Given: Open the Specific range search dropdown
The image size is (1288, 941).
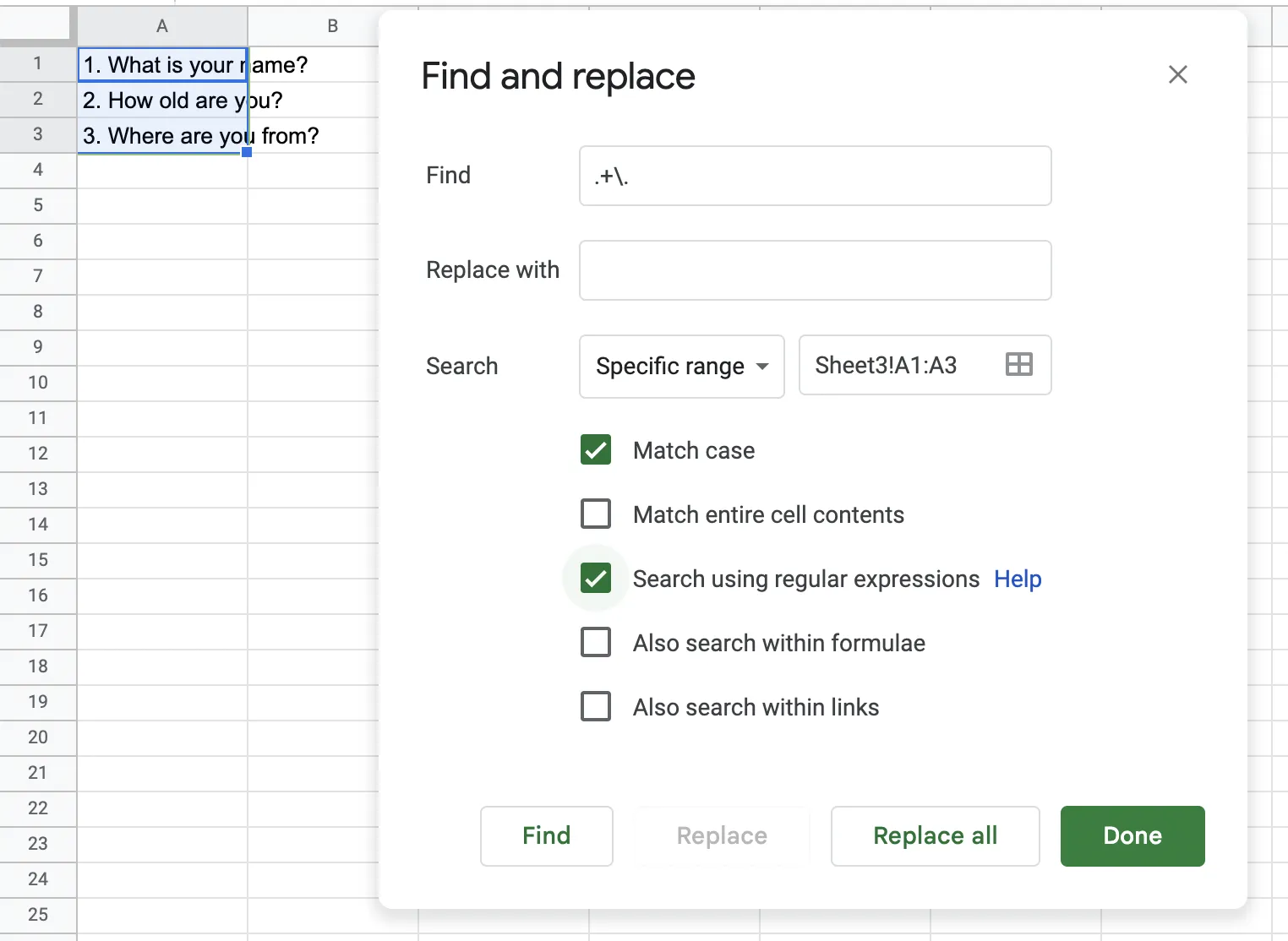Looking at the screenshot, I should coord(681,366).
